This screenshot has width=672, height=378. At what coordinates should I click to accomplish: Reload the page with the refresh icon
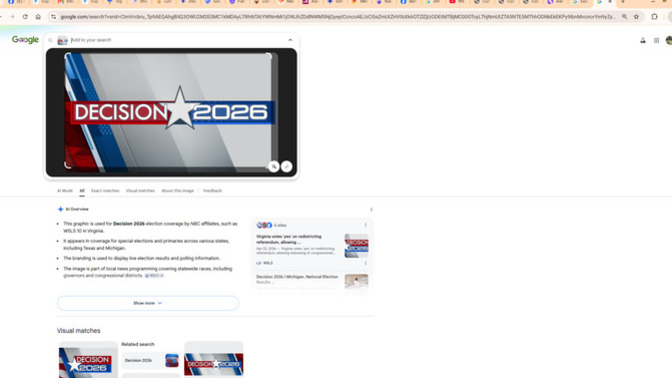coord(25,17)
